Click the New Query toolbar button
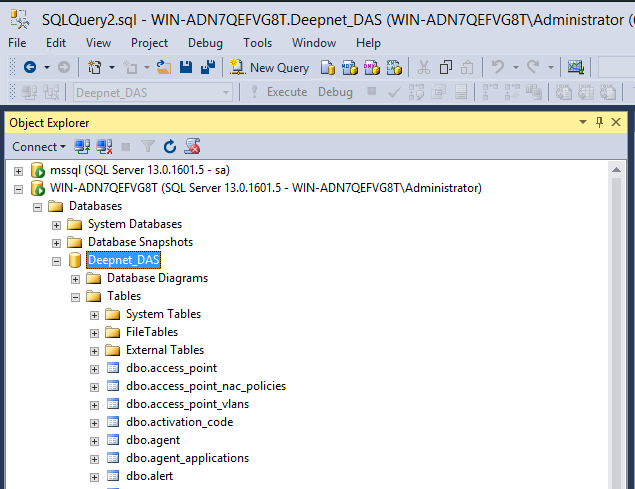 coord(269,67)
